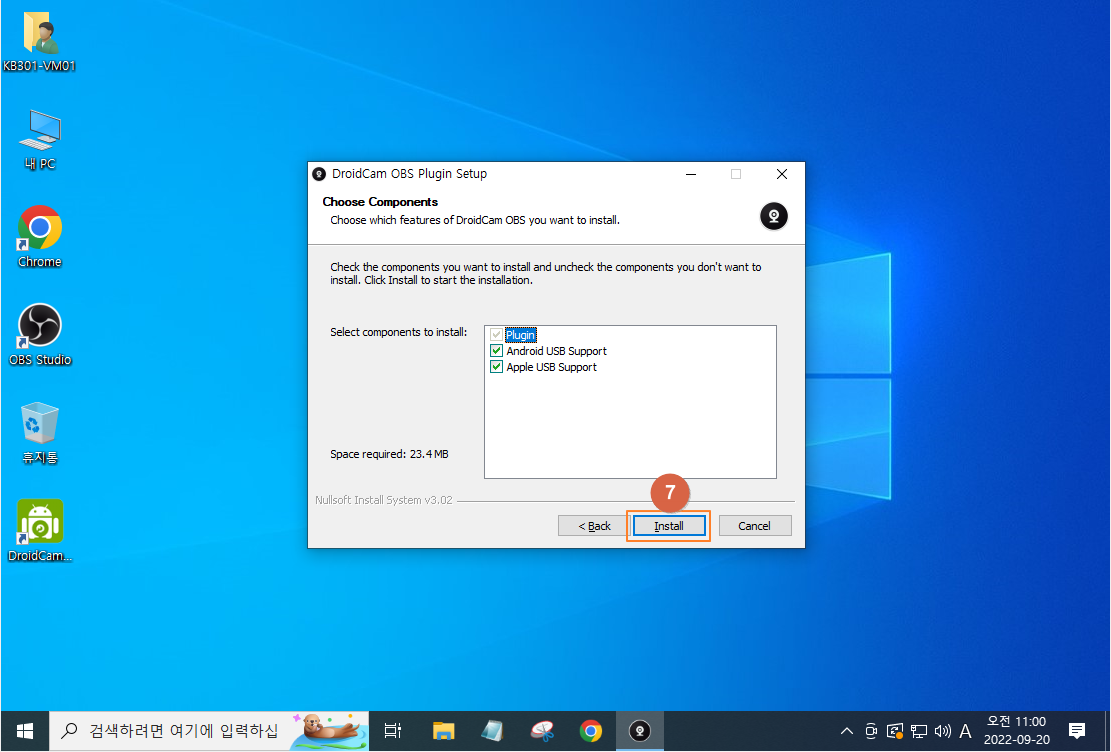Click the DroidCam OBS Plugin Setup title
Screen dimensions: 1111x752
click(410, 174)
